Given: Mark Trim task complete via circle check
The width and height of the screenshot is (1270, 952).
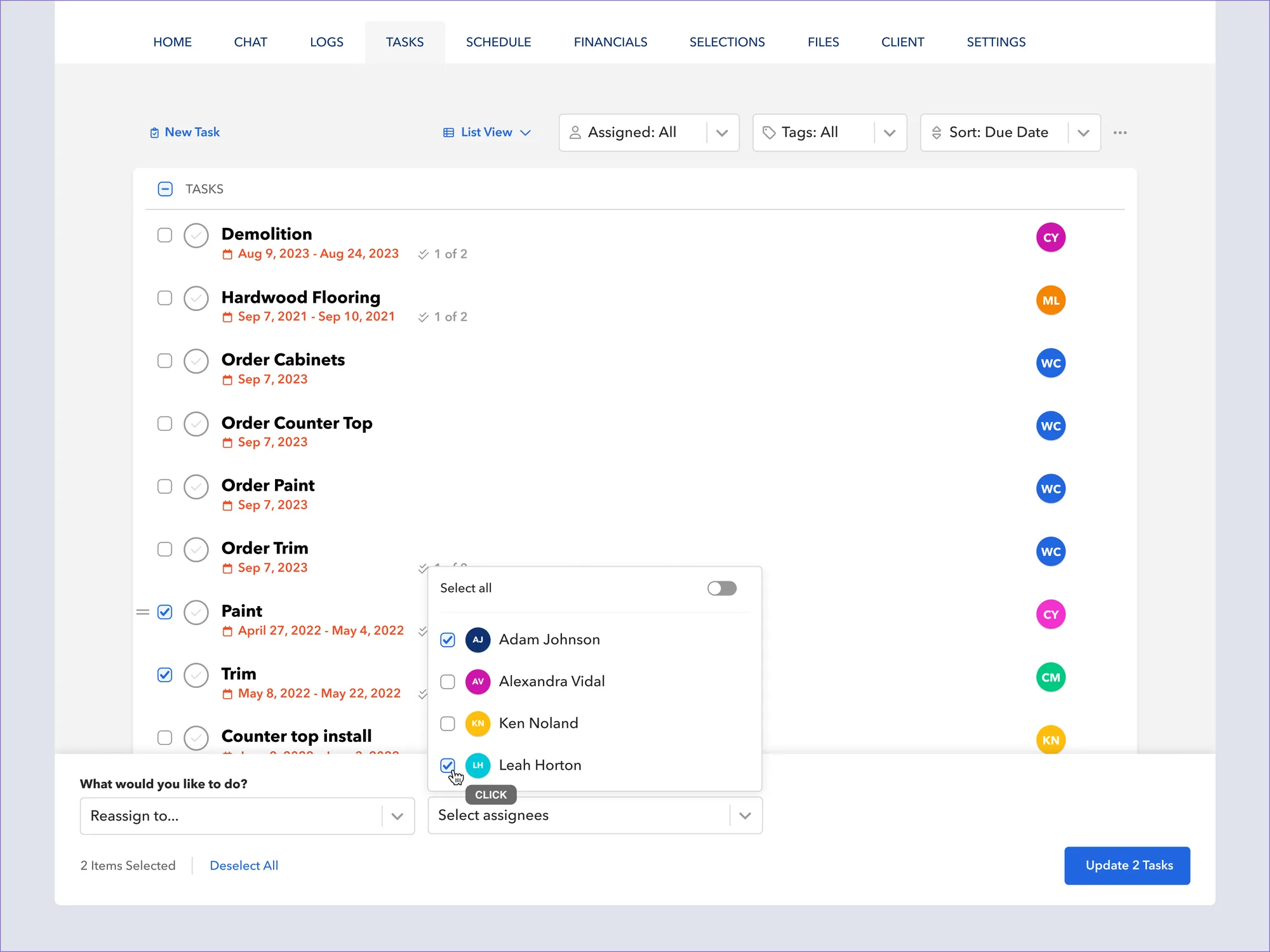Looking at the screenshot, I should click(196, 675).
